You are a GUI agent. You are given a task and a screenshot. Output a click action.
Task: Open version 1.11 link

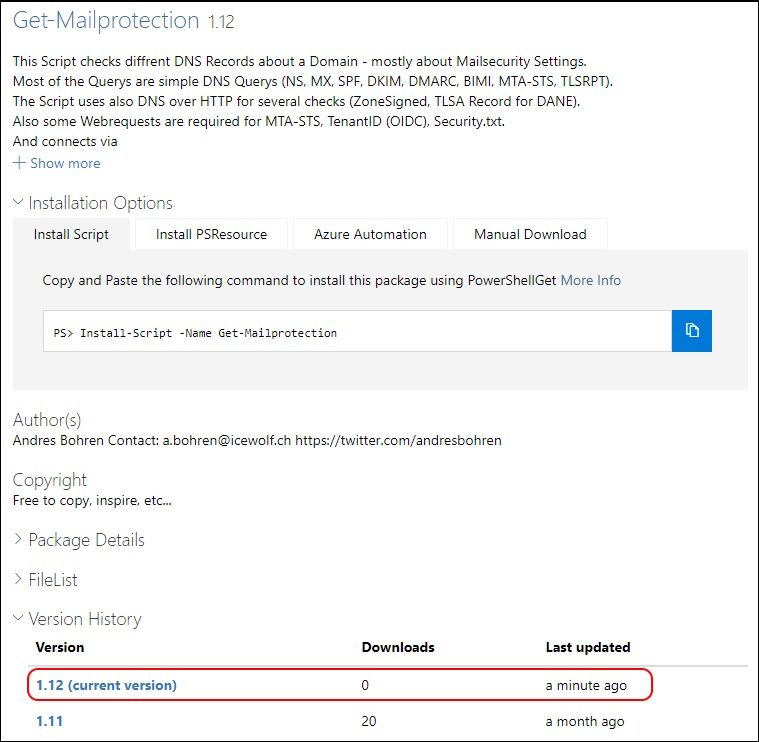coord(49,721)
